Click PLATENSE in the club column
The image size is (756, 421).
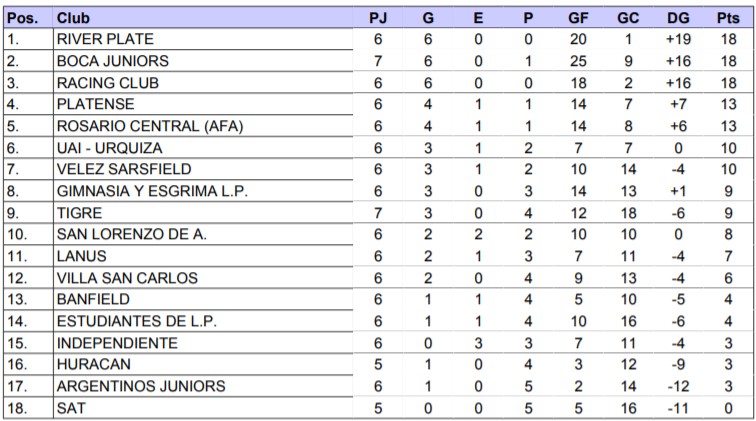click(x=96, y=104)
